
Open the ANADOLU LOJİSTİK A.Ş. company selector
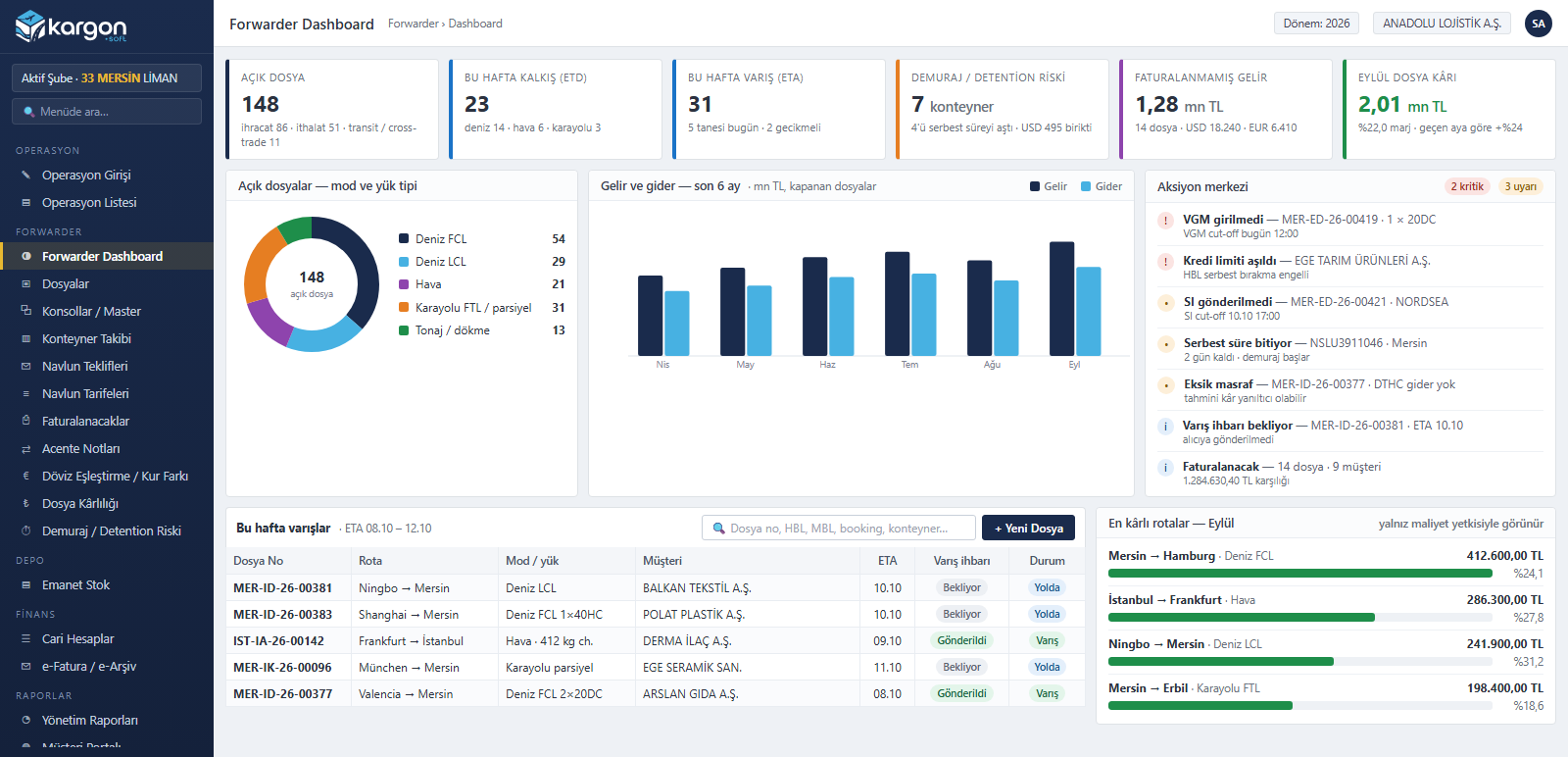coord(1442,24)
